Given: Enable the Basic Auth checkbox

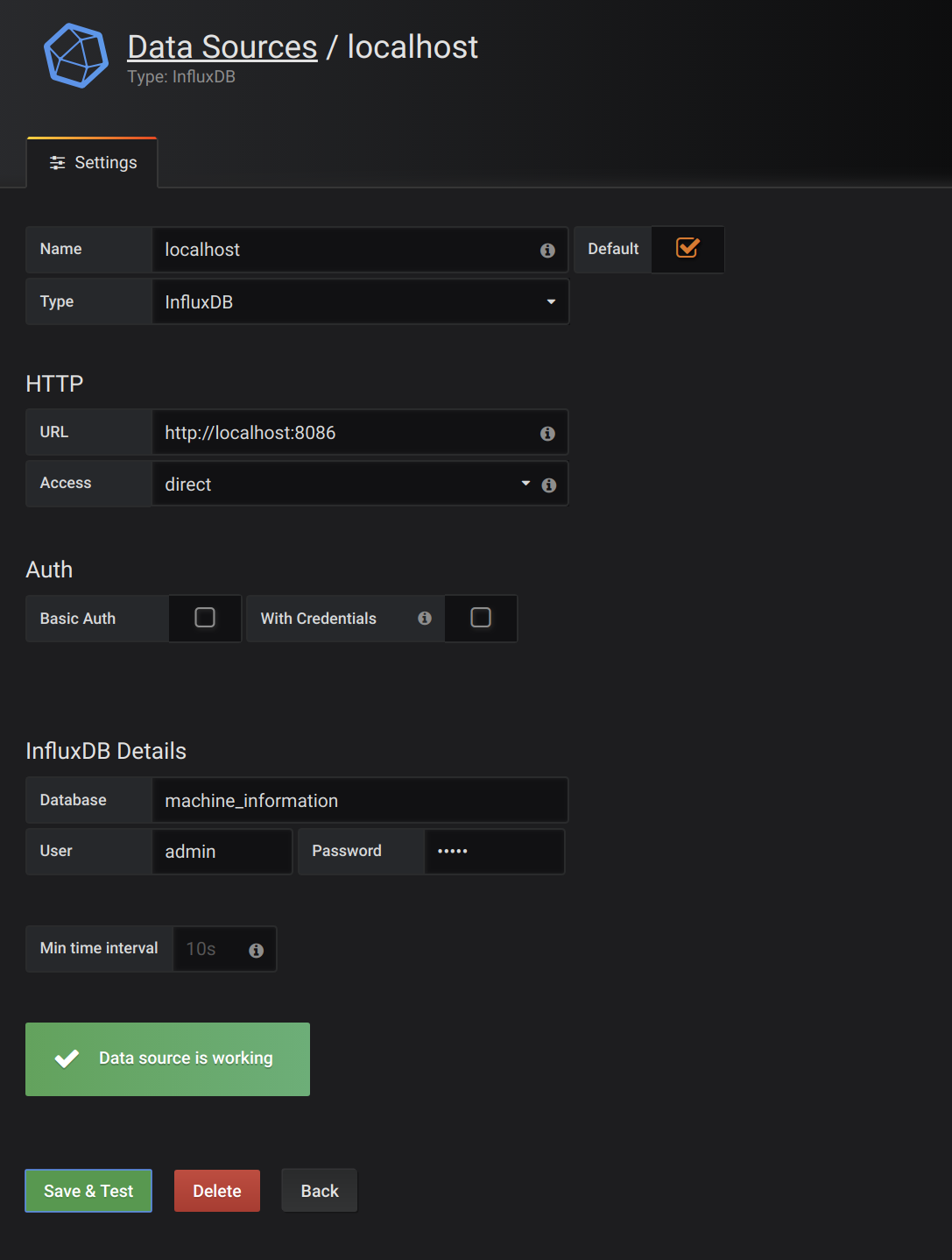Looking at the screenshot, I should [x=205, y=618].
